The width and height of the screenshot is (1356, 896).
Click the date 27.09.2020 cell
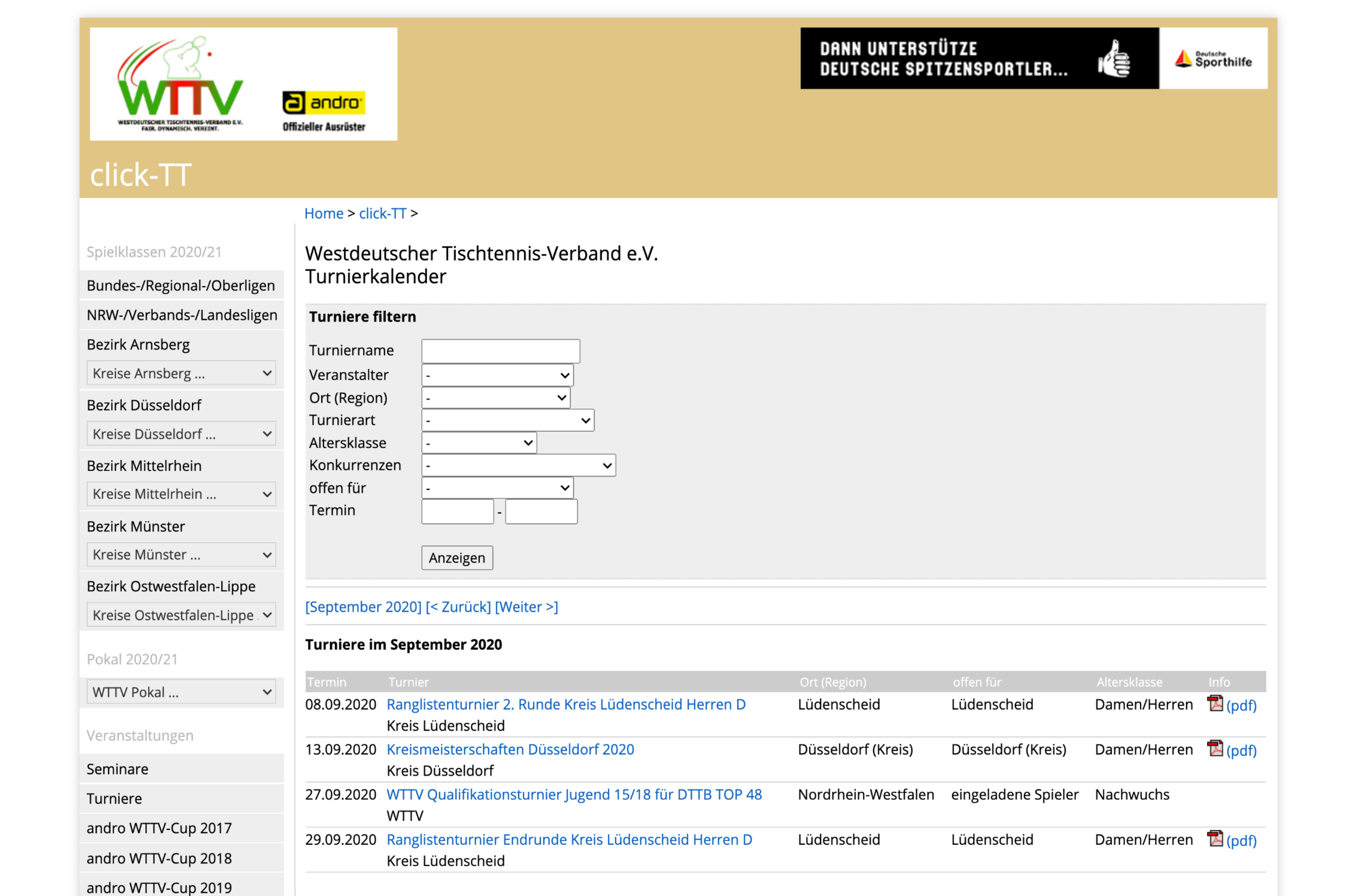click(x=341, y=794)
